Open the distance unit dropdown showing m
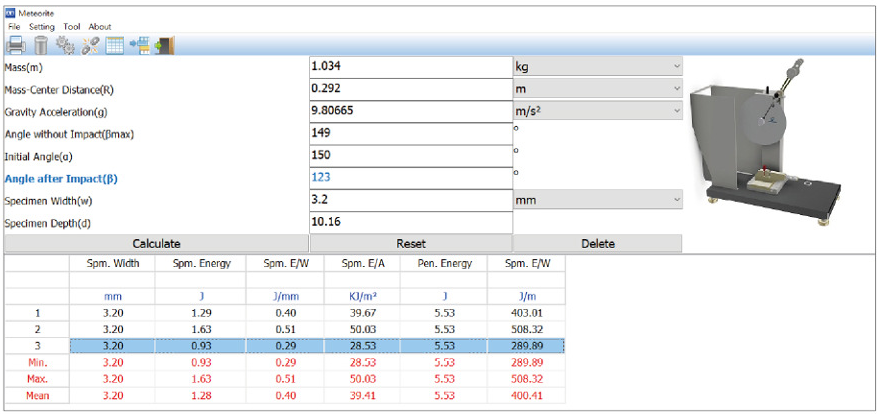Screen dimensions: 881x414 click(x=598, y=89)
